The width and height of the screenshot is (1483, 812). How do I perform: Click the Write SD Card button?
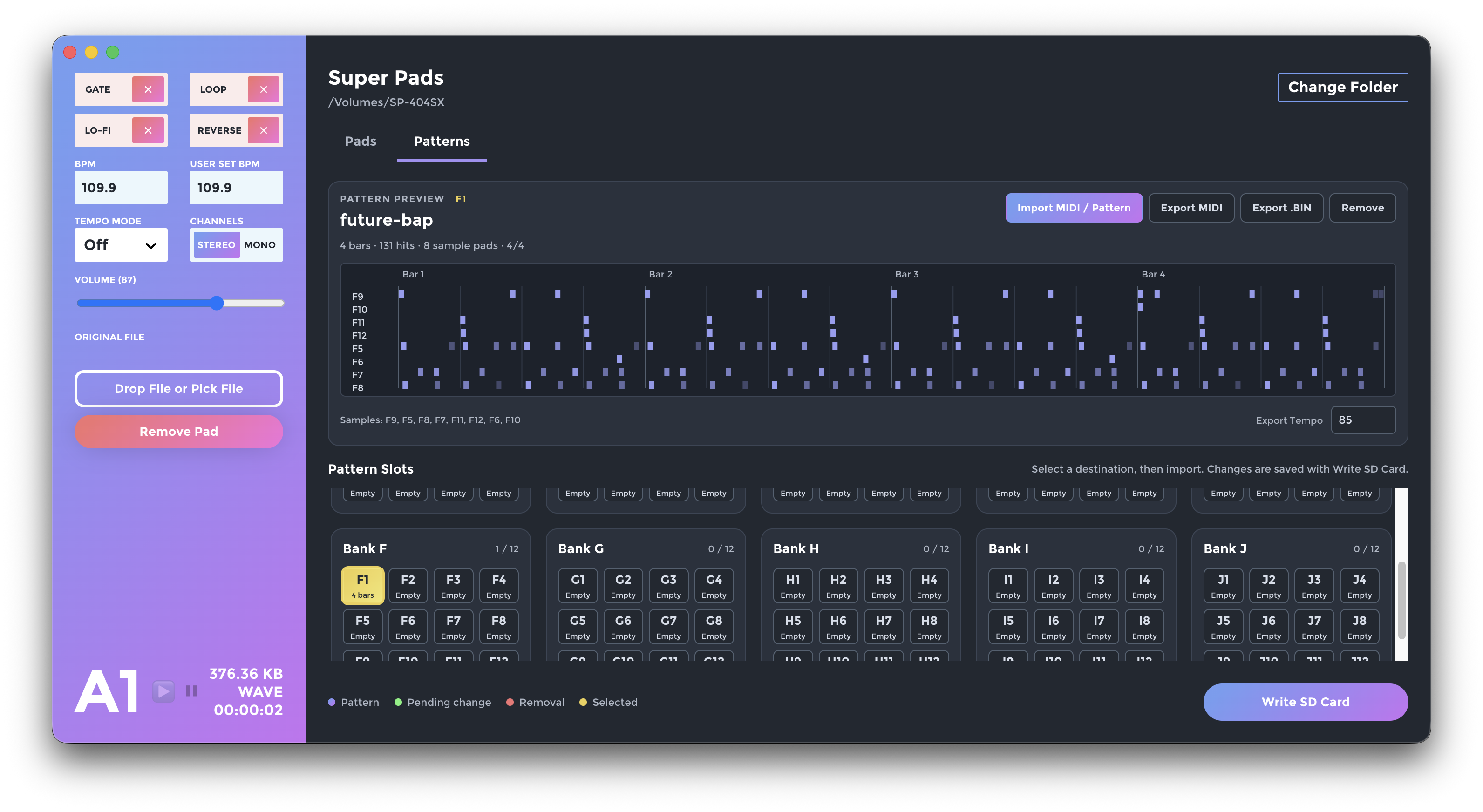(x=1305, y=702)
